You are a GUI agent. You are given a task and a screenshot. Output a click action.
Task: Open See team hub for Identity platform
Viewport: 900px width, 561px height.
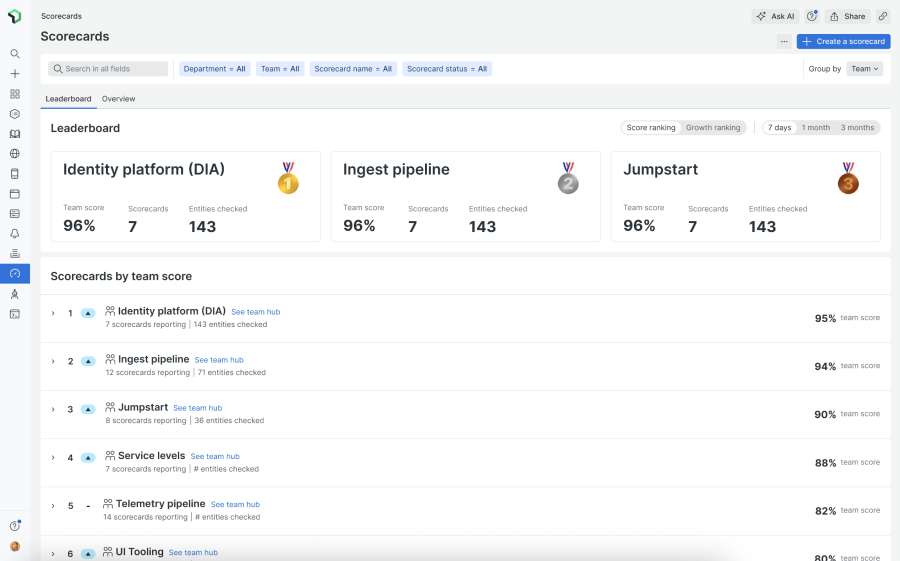[255, 312]
